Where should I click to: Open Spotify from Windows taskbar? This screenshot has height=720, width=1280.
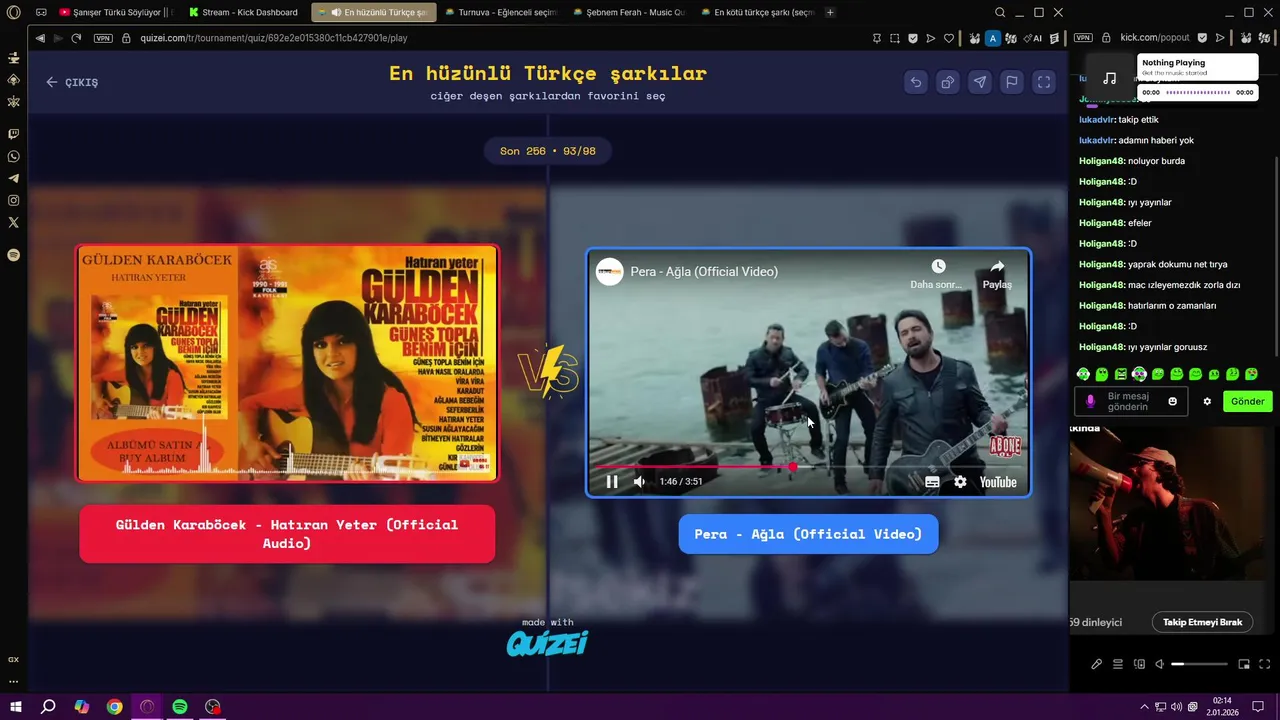[180, 706]
